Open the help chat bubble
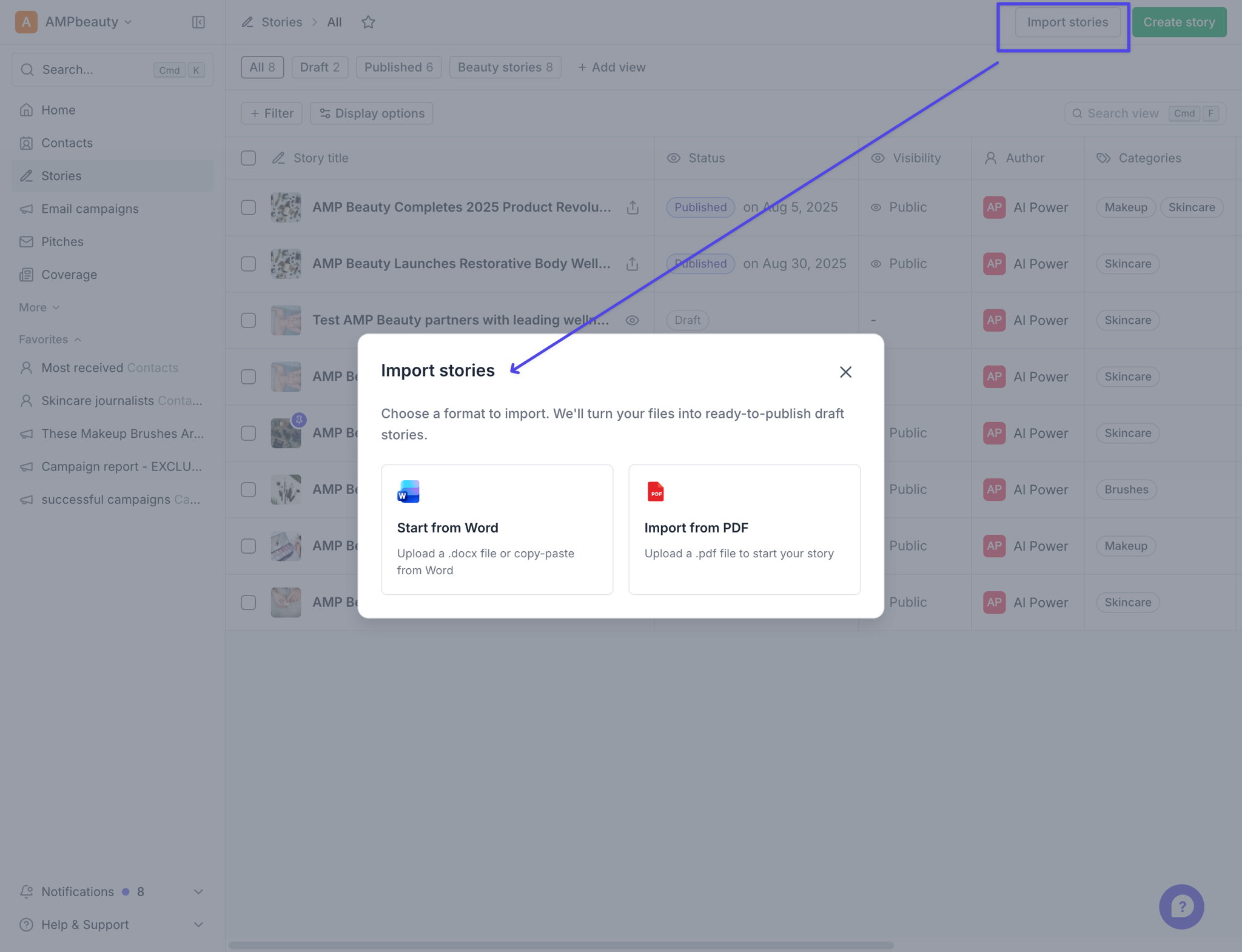This screenshot has width=1242, height=952. [1181, 907]
